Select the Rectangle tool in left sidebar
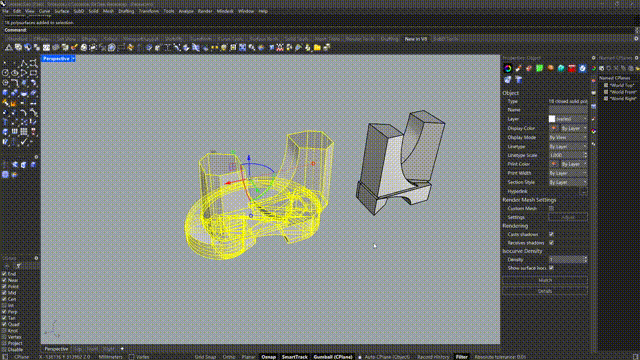 point(33,73)
